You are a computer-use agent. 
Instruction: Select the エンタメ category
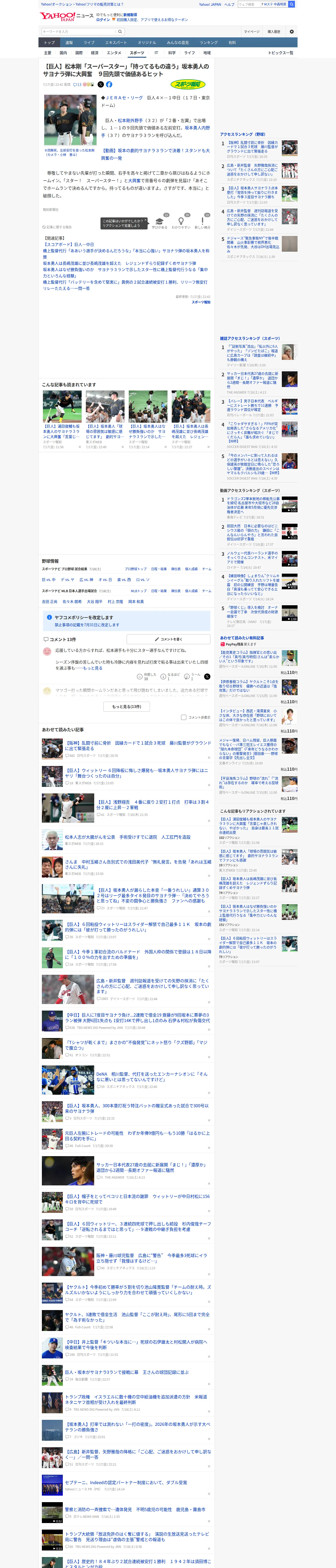[114, 53]
